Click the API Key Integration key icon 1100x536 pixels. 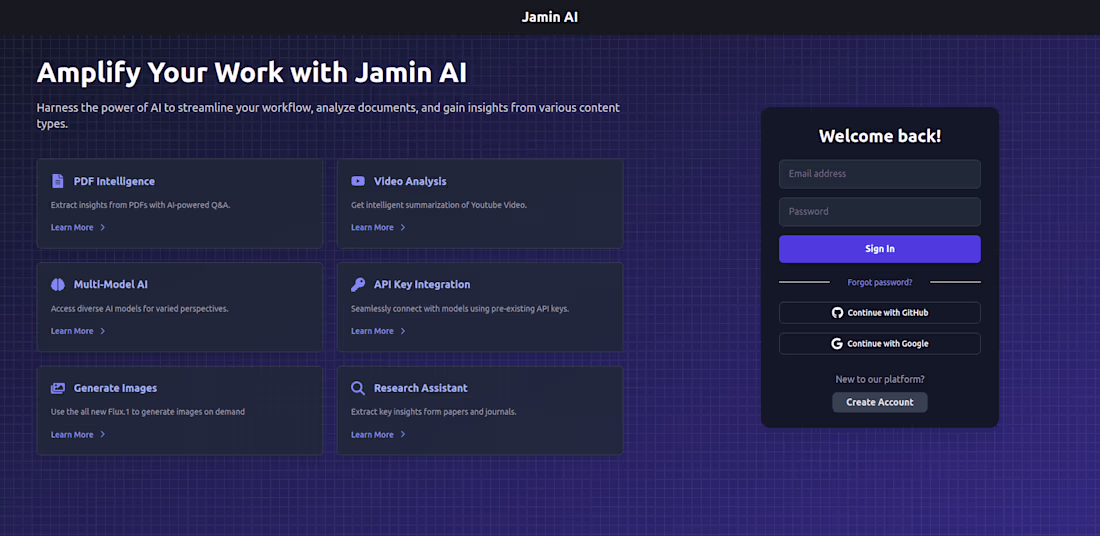pos(358,285)
